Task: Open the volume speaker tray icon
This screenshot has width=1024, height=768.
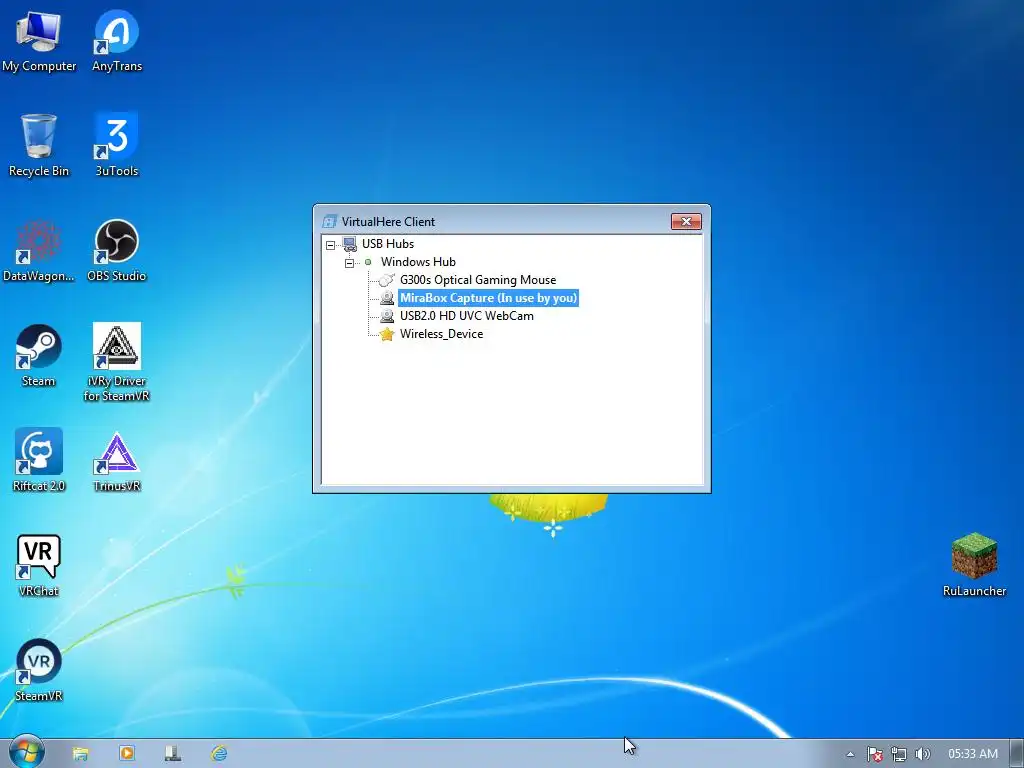Action: [x=923, y=754]
